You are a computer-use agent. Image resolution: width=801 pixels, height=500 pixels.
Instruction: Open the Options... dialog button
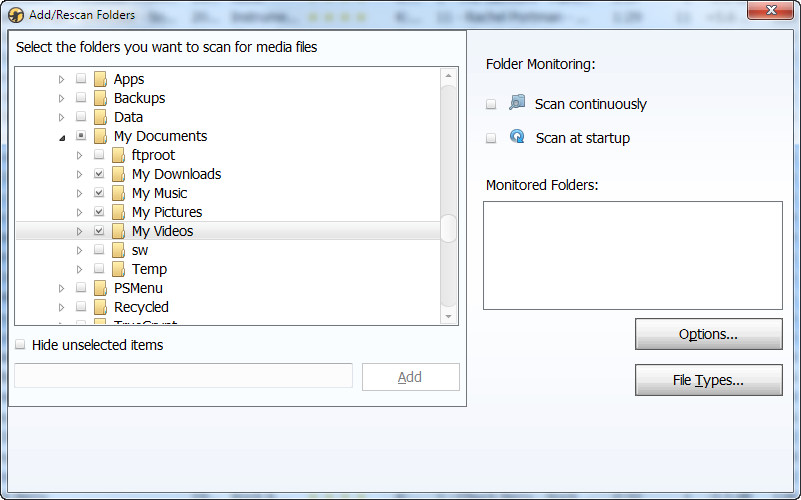tap(708, 334)
